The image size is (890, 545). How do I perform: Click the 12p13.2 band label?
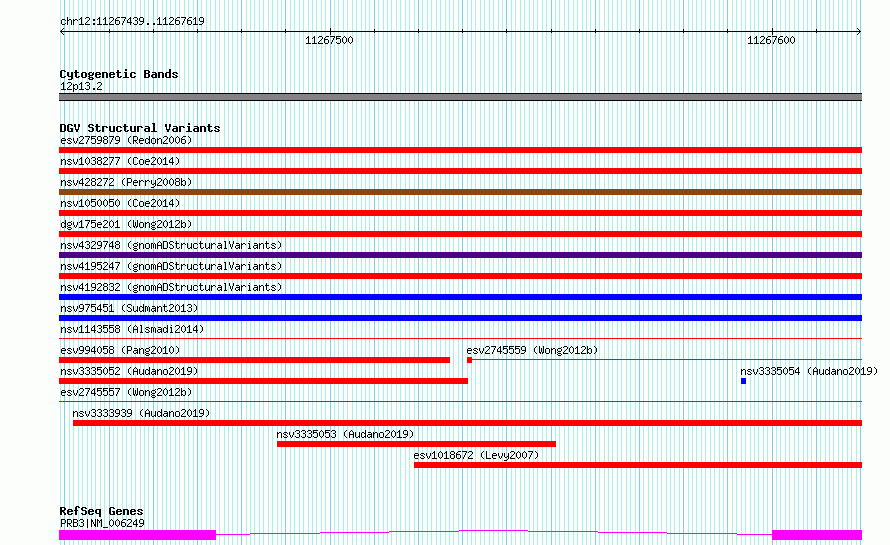[x=81, y=86]
